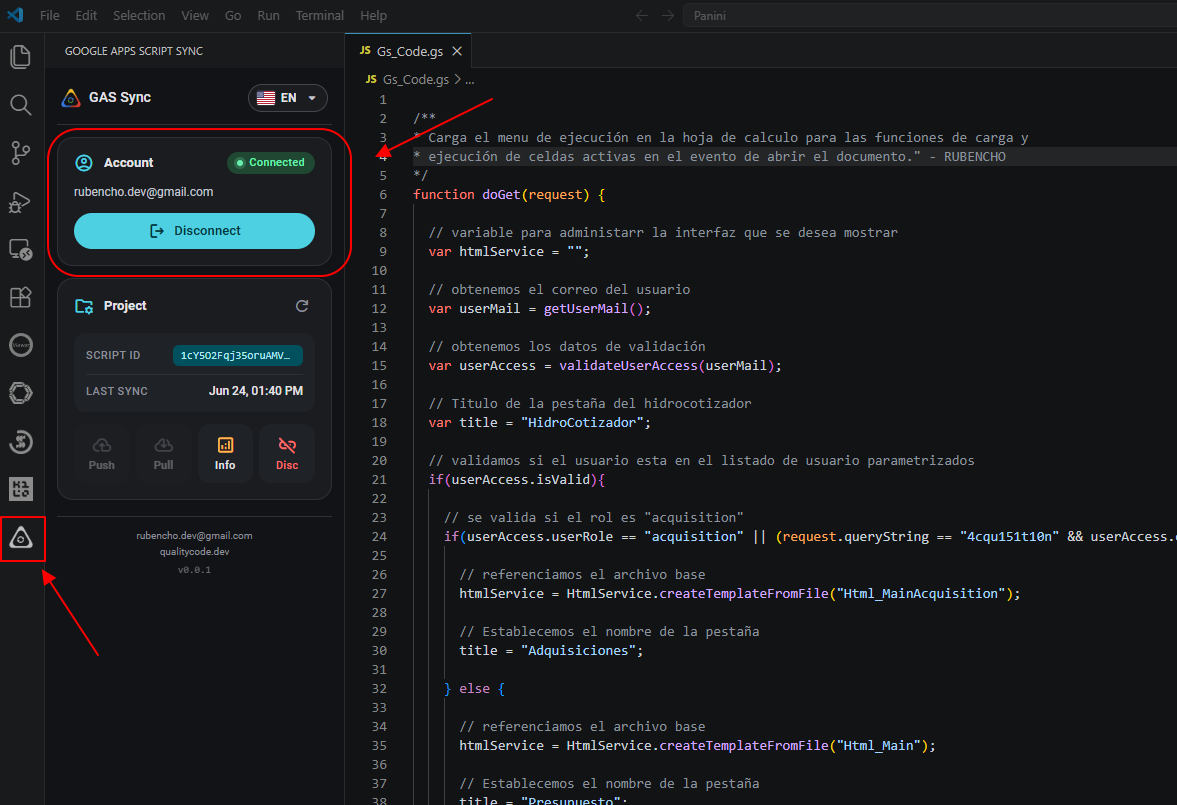Click the Push cloud button
The height and width of the screenshot is (805, 1177).
pos(101,454)
